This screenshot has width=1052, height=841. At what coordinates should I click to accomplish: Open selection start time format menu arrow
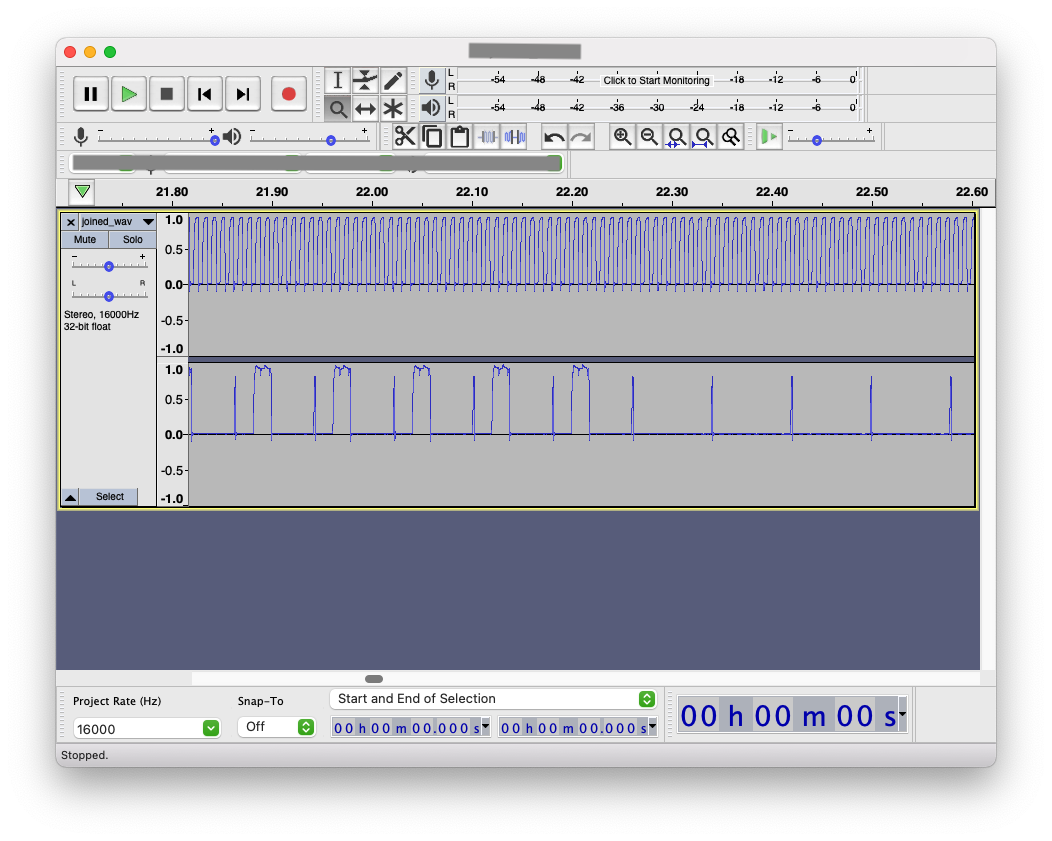(485, 726)
